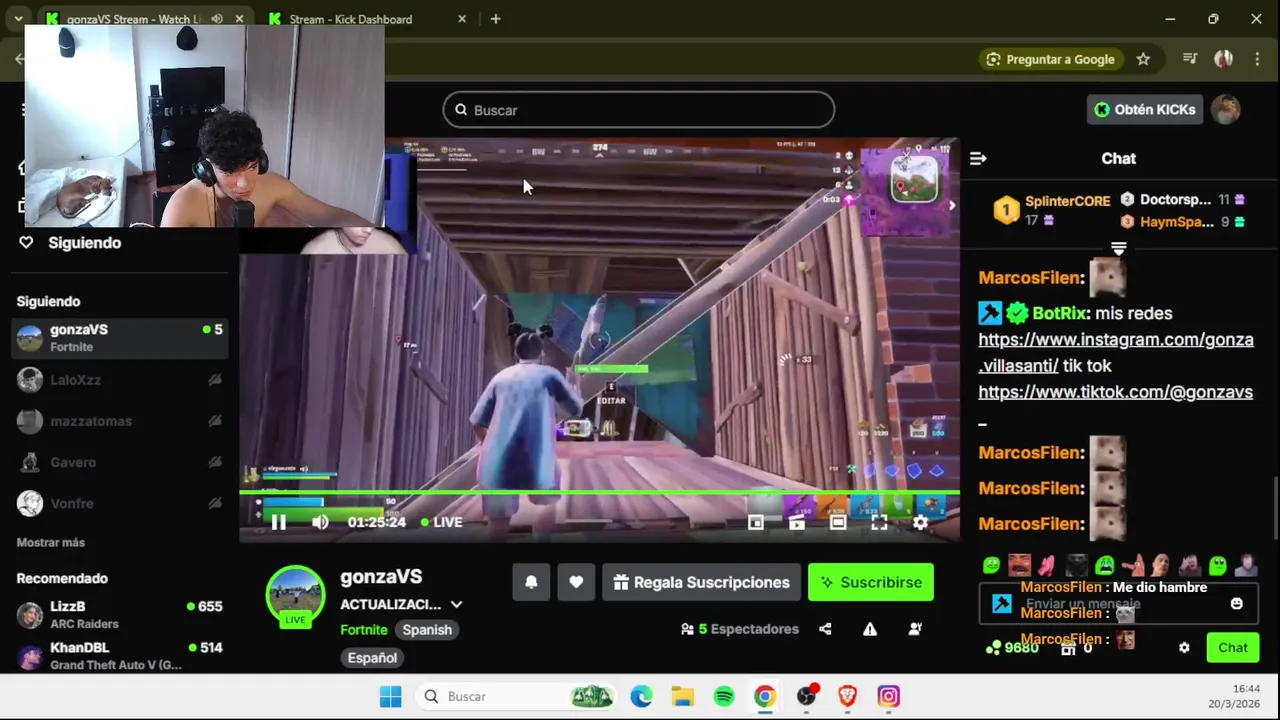Screen dimensions: 1280x720
Task: Open the 9680 channel points balance
Action: pyautogui.click(x=1012, y=648)
